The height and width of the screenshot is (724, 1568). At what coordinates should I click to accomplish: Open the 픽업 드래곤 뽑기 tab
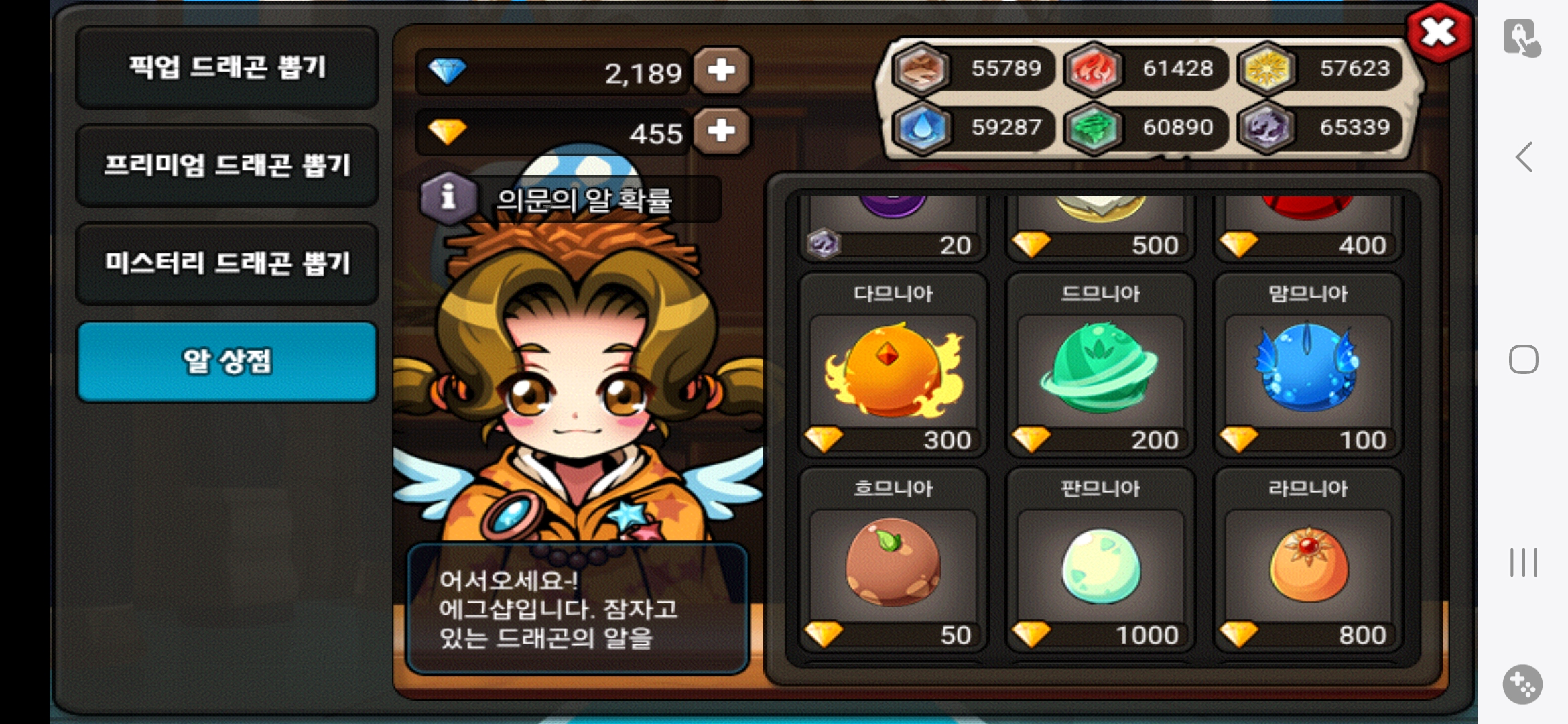[227, 68]
